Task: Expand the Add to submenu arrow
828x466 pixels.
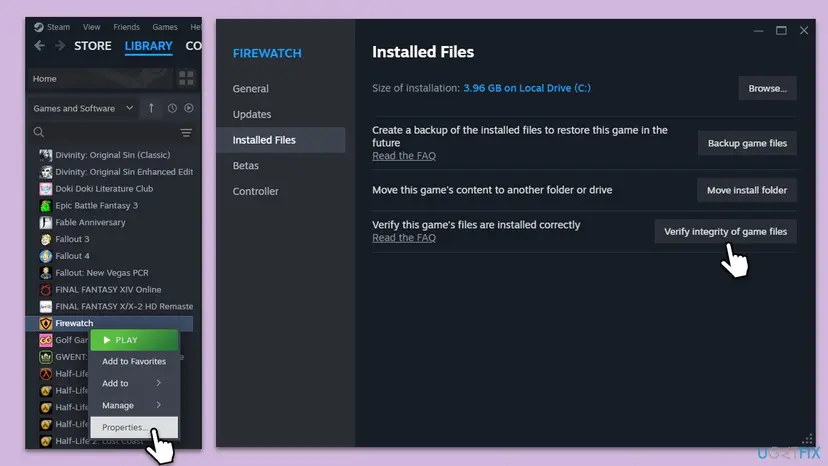Action: point(158,383)
